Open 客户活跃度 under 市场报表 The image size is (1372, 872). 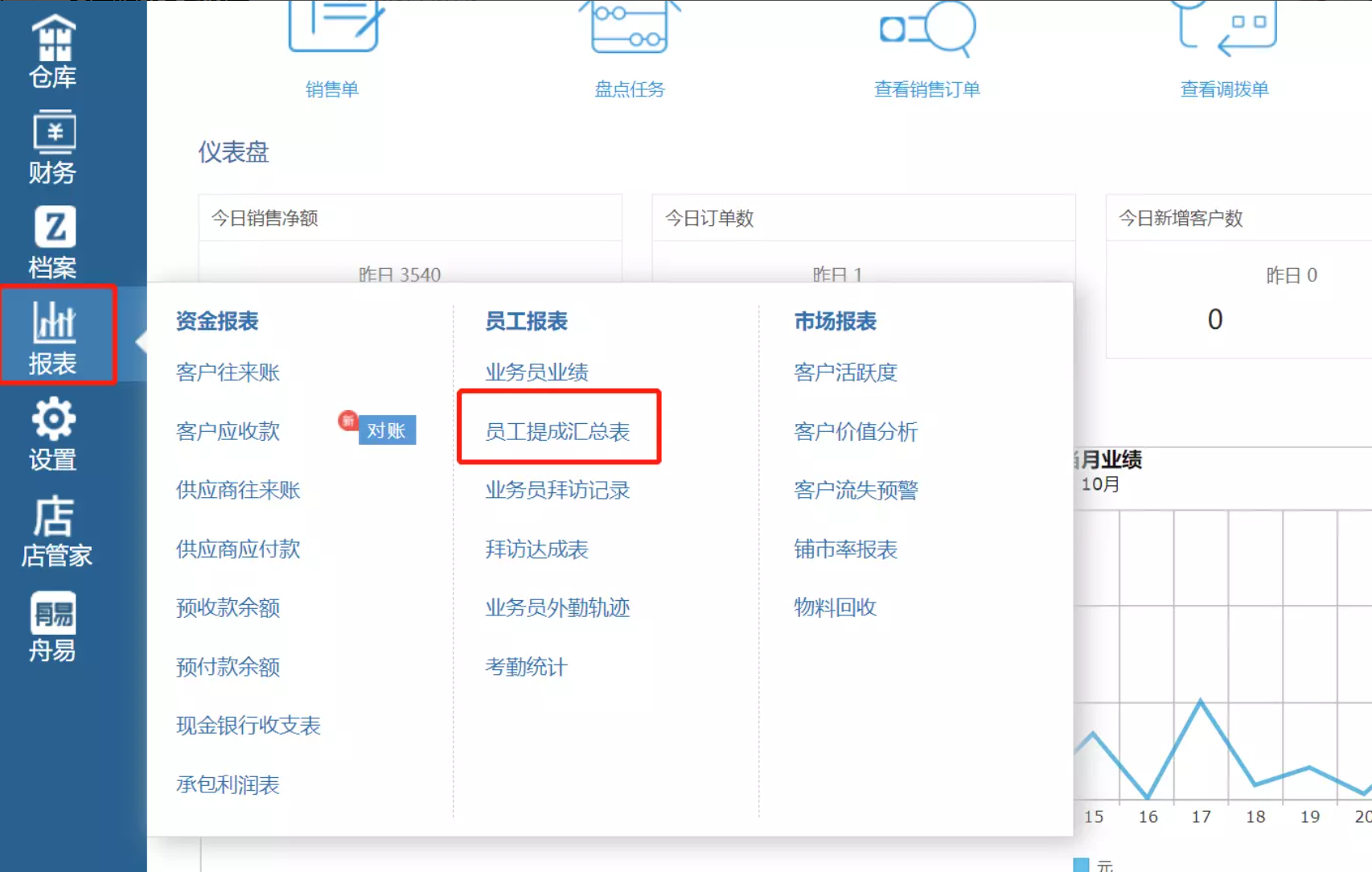pyautogui.click(x=845, y=372)
